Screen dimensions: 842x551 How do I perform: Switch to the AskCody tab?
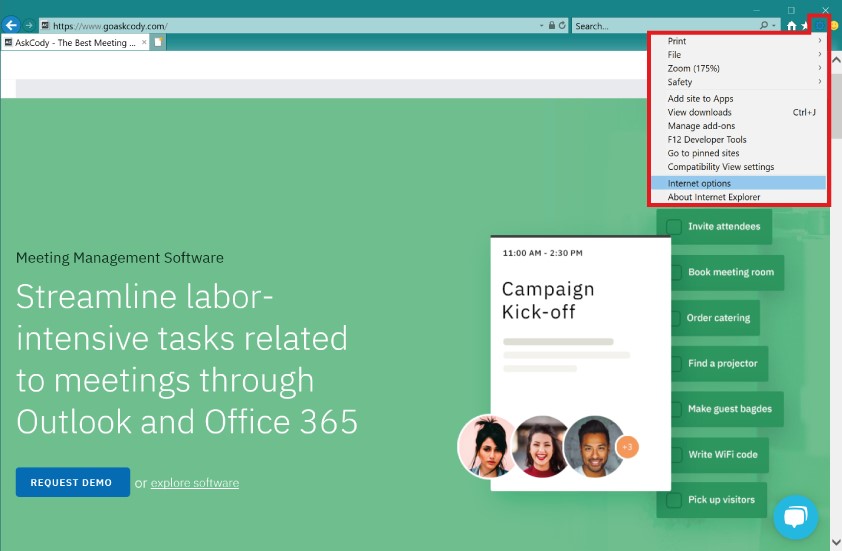point(76,42)
